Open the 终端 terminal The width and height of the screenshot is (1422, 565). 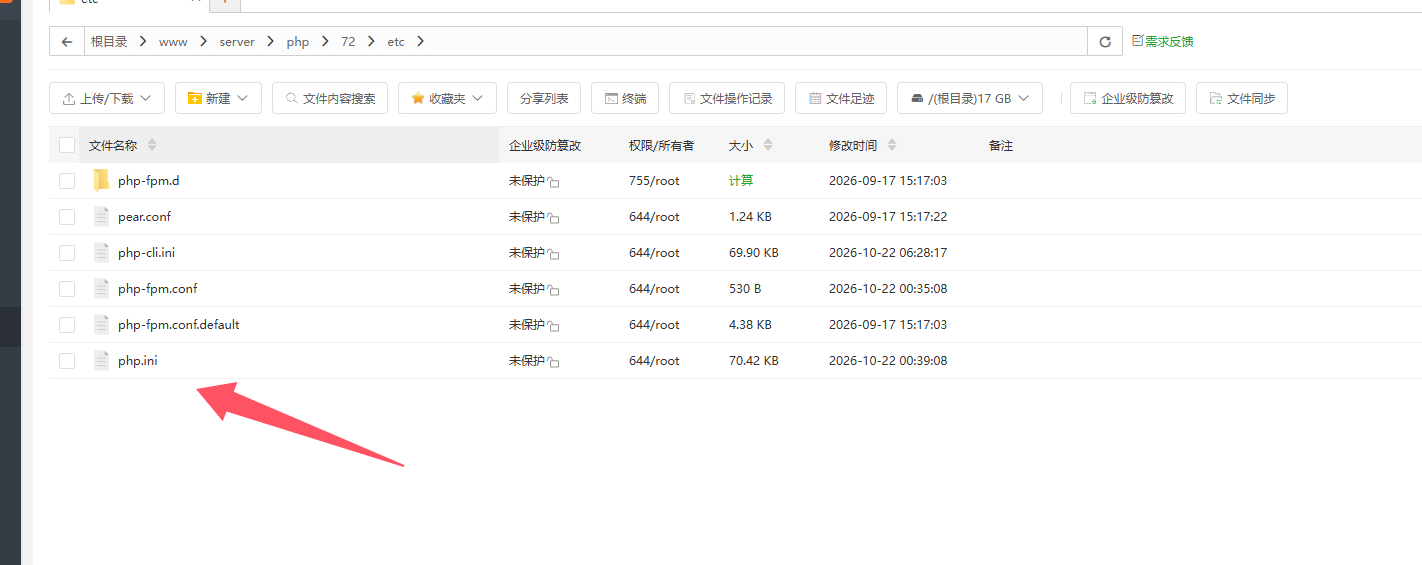coord(625,98)
